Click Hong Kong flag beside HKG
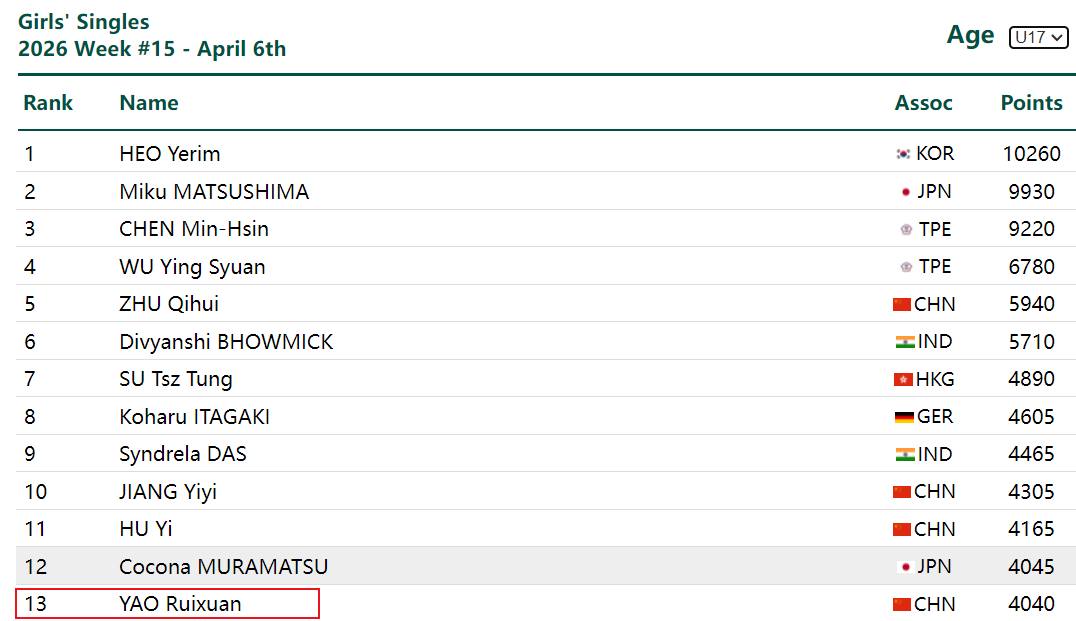 (903, 379)
